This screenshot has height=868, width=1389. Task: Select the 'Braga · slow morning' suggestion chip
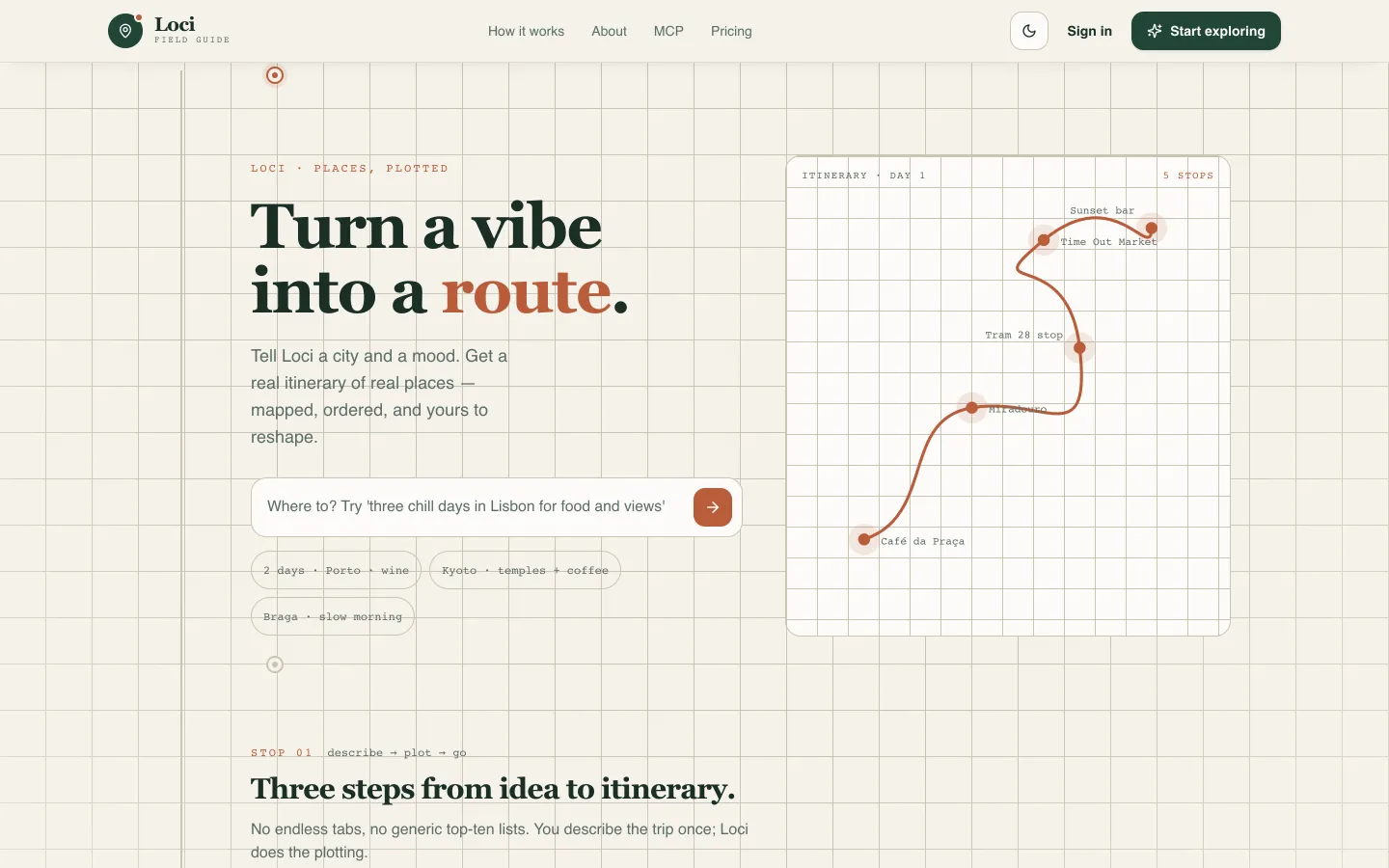[333, 616]
